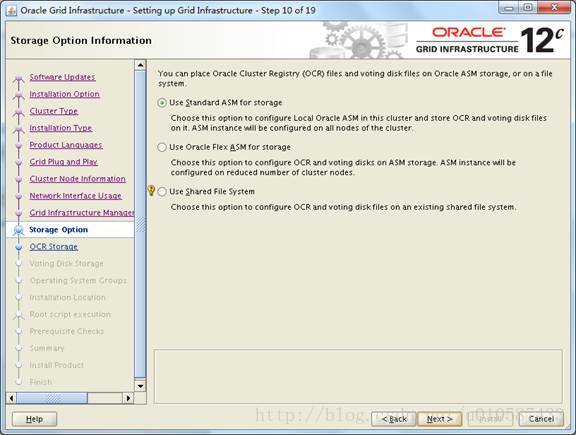The image size is (576, 435).
Task: Click the Summary step text
Action: click(x=47, y=348)
